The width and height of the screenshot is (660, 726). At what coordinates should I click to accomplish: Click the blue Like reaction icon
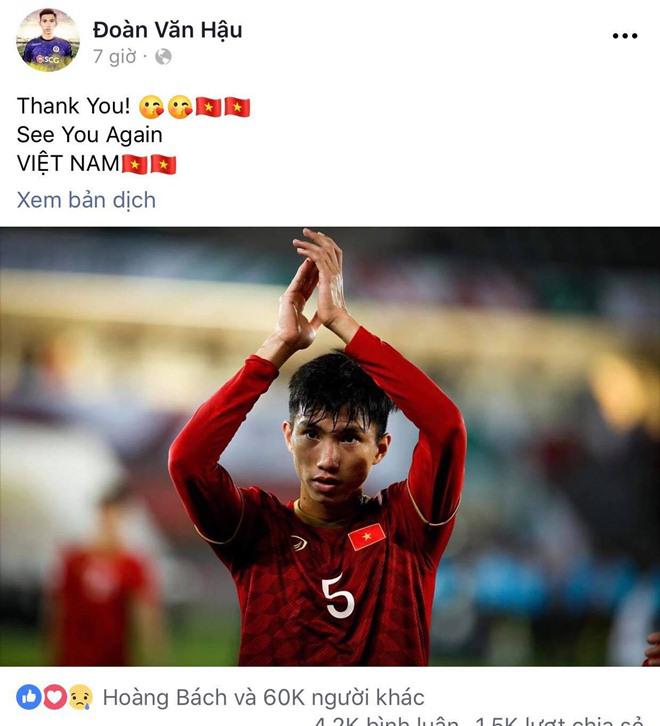pos(29,697)
